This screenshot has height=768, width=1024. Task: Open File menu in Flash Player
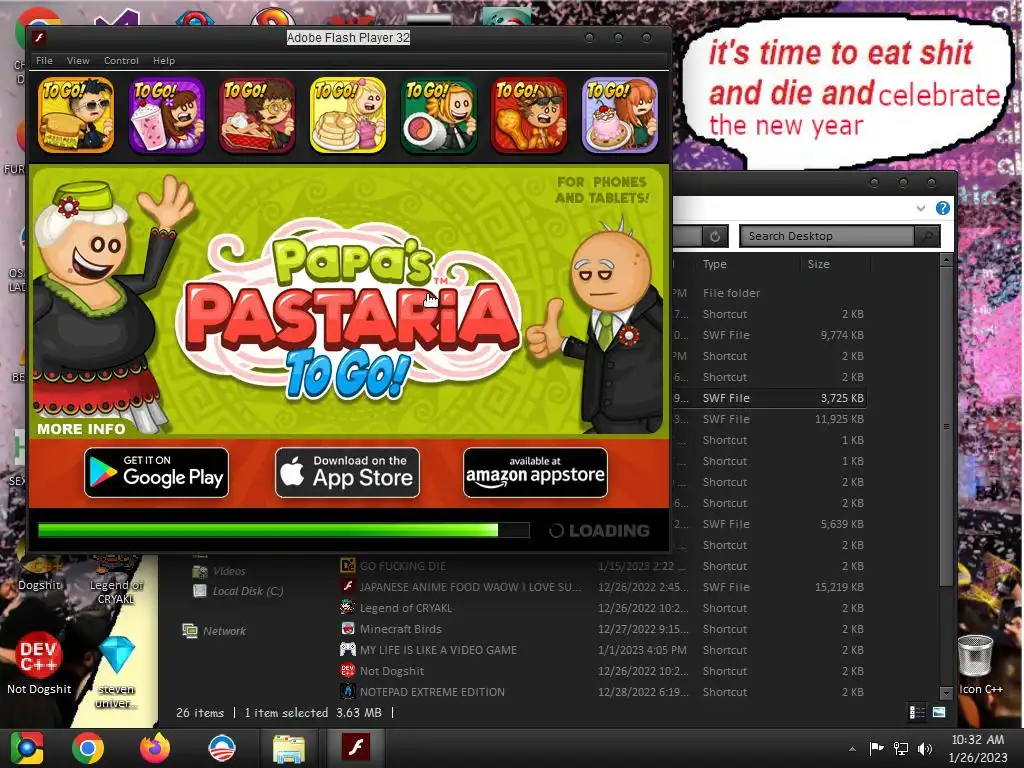pyautogui.click(x=44, y=61)
